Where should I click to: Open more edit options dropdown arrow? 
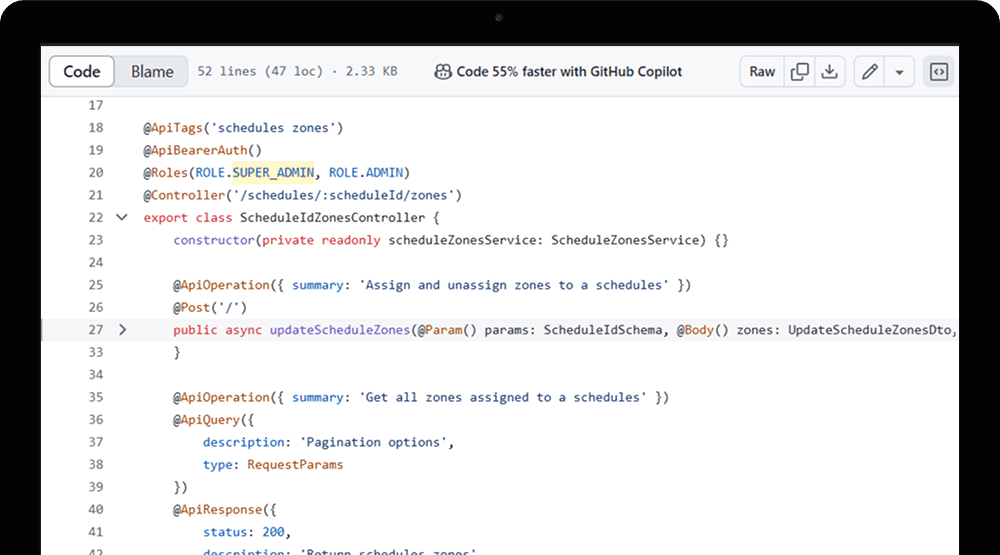click(899, 72)
